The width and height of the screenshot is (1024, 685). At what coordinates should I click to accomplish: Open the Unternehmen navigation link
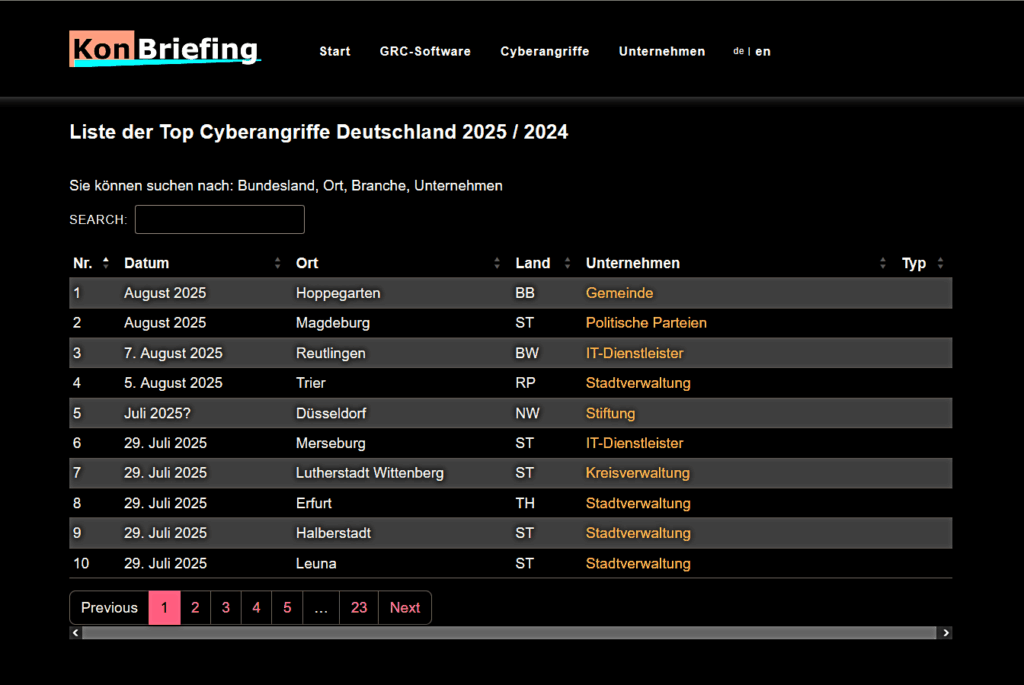tap(662, 51)
